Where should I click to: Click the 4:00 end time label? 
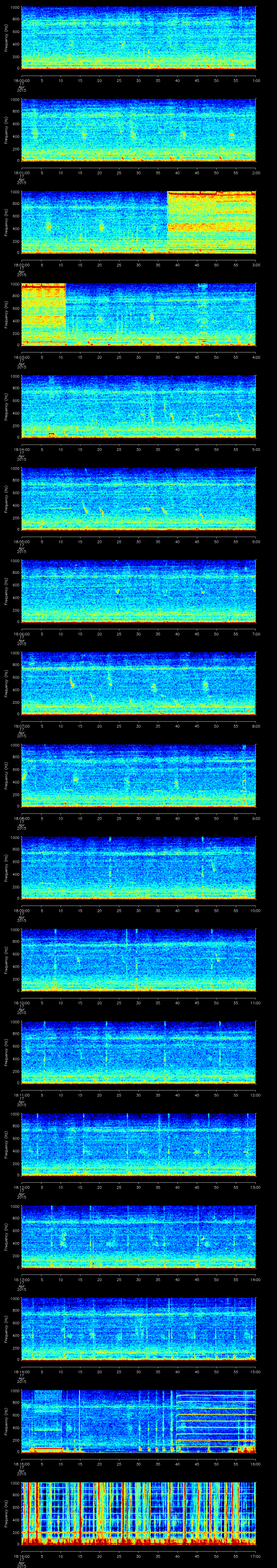[256, 357]
